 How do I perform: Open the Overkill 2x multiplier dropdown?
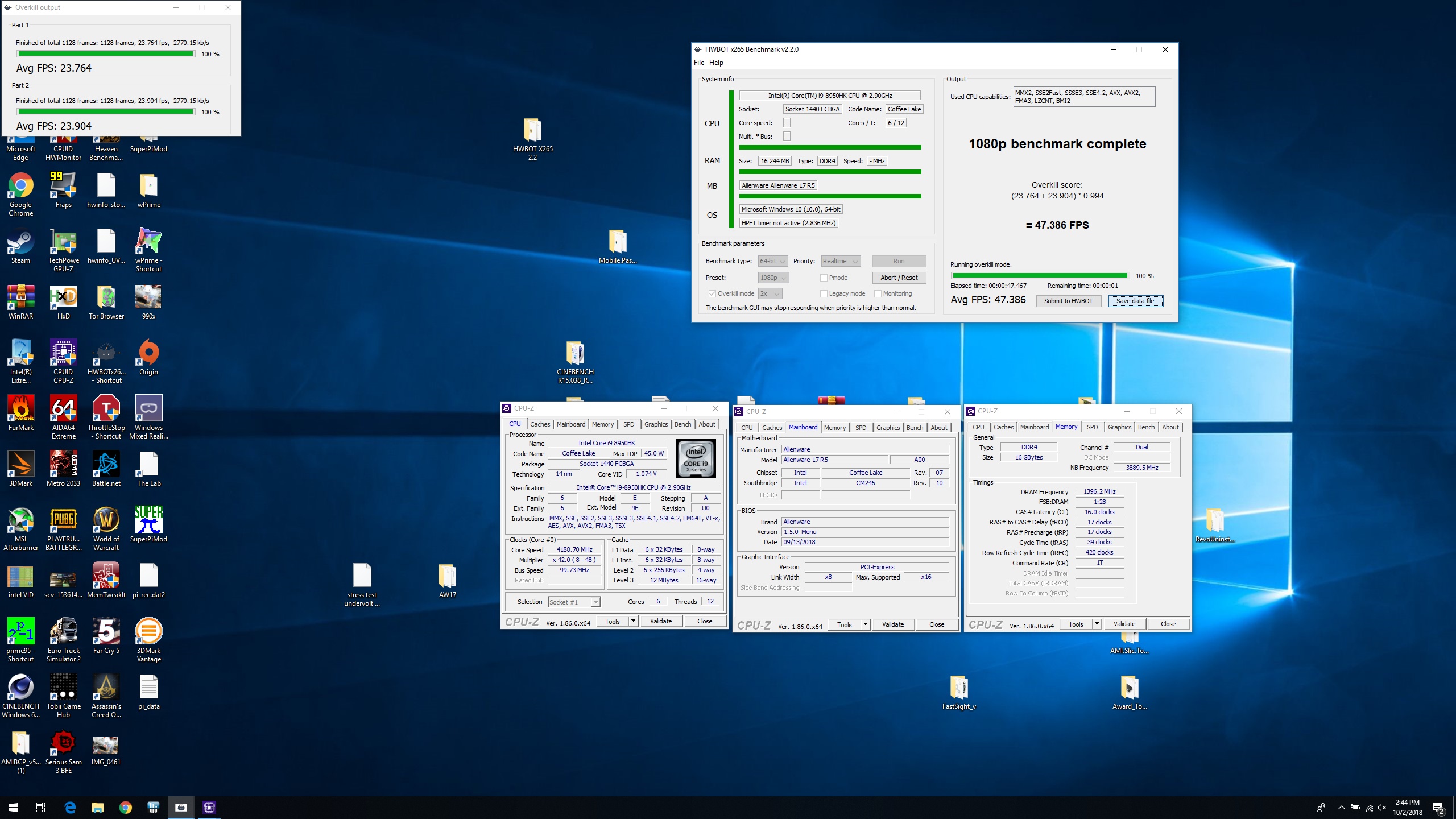click(x=770, y=294)
